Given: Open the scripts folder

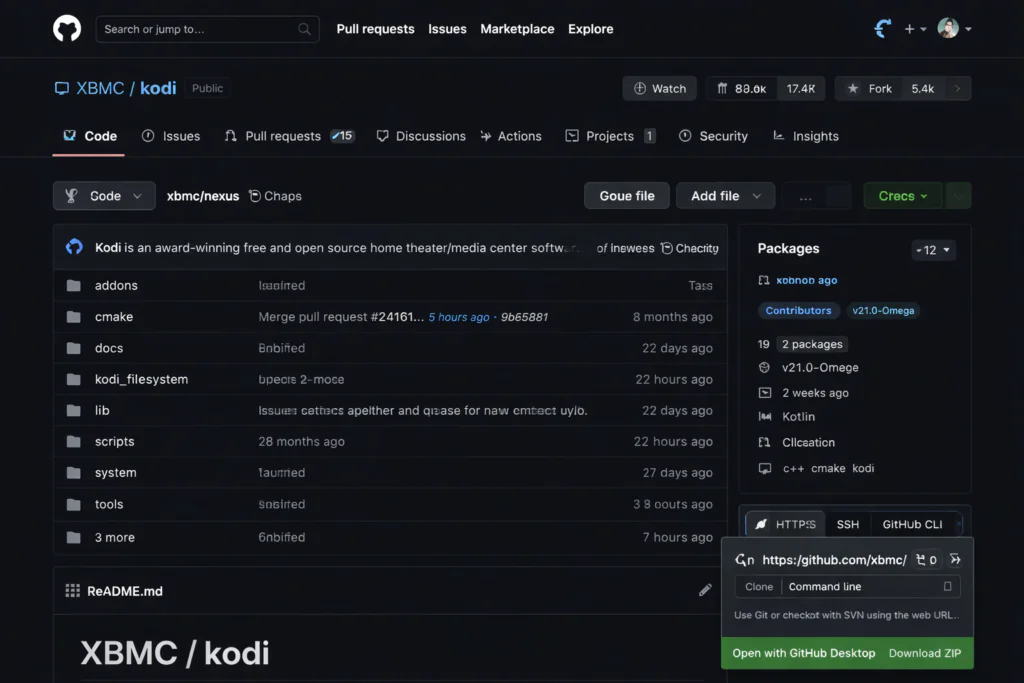Looking at the screenshot, I should coord(114,441).
